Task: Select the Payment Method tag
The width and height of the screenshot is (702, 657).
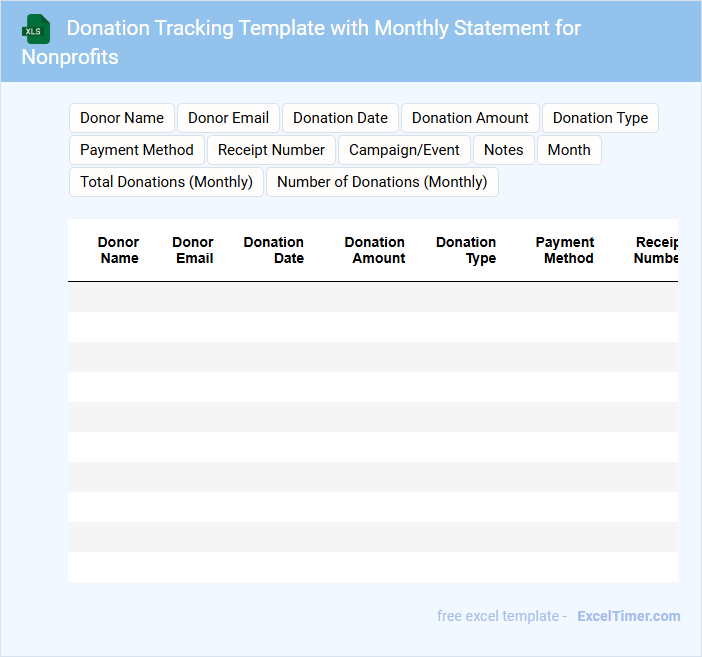Action: 137,150
